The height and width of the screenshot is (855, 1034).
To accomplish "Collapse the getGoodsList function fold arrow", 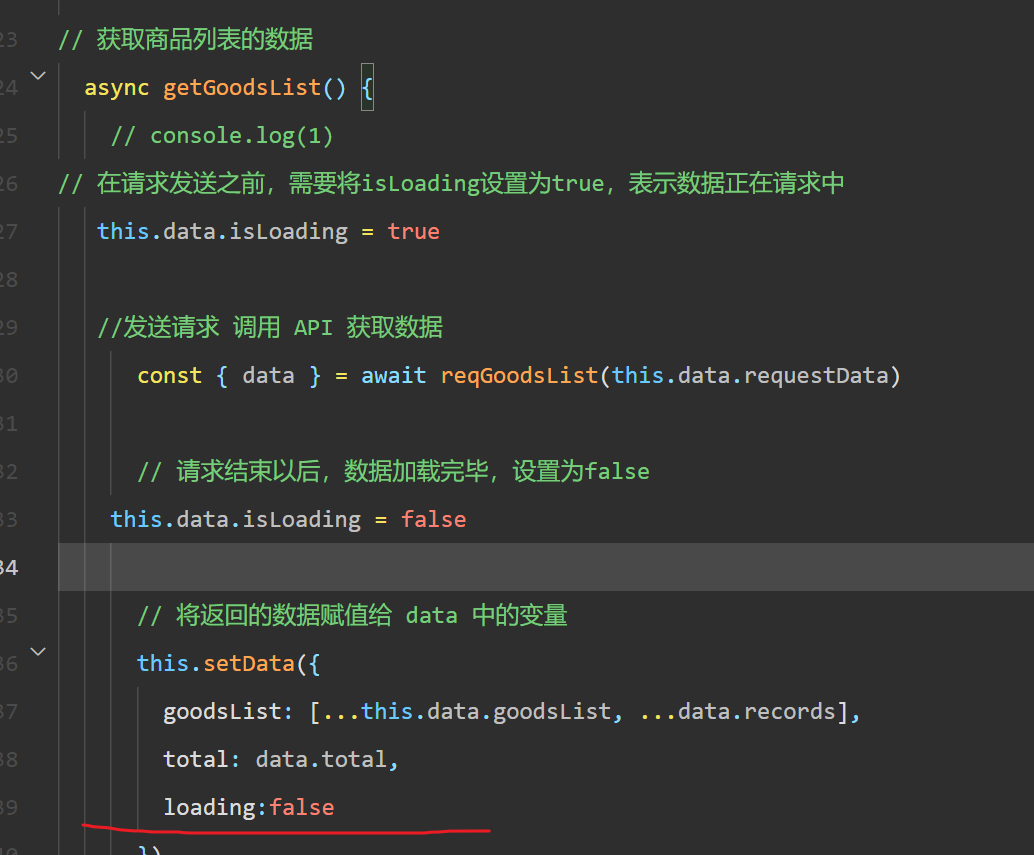I will 38,75.
